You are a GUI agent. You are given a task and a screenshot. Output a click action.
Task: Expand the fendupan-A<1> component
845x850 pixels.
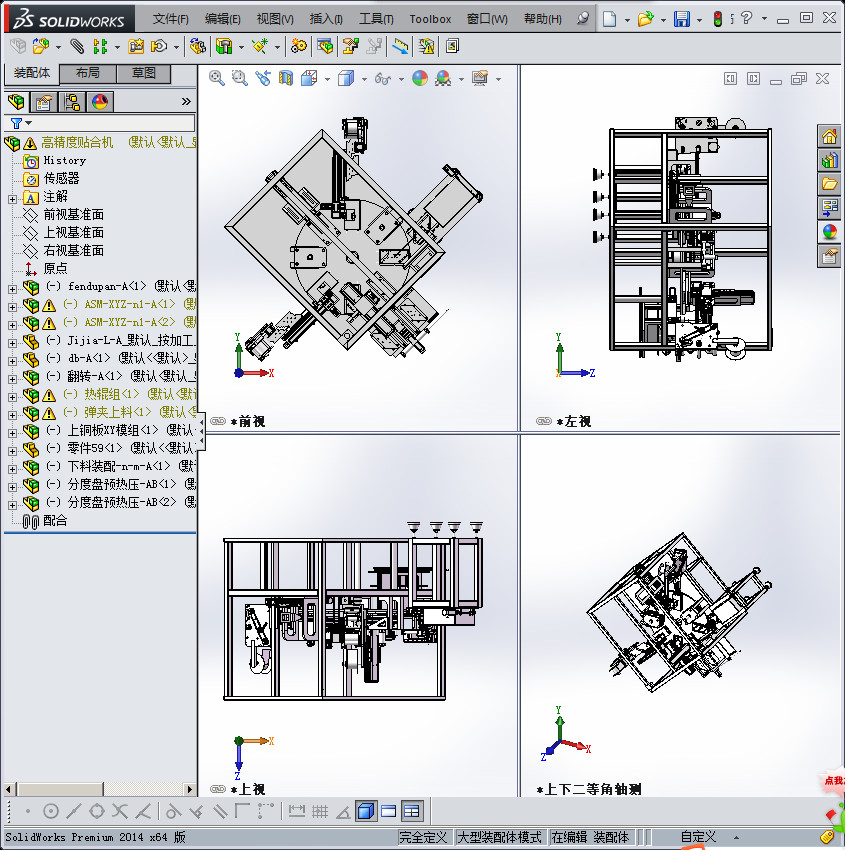(12, 289)
